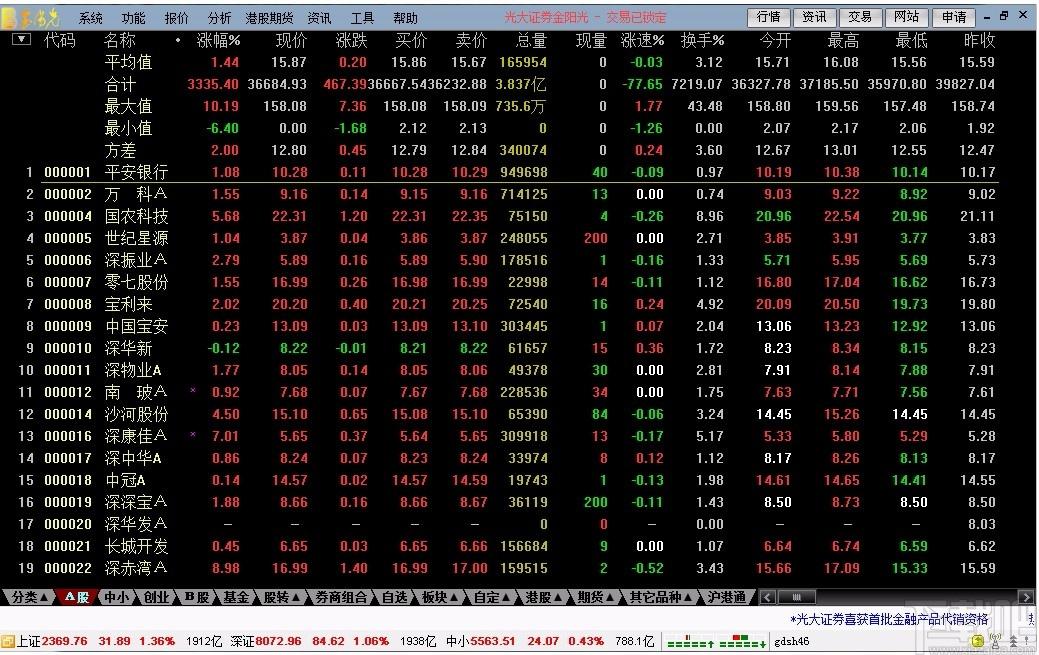Click the 资讯 button at top right
This screenshot has height=655, width=1039.
point(814,17)
